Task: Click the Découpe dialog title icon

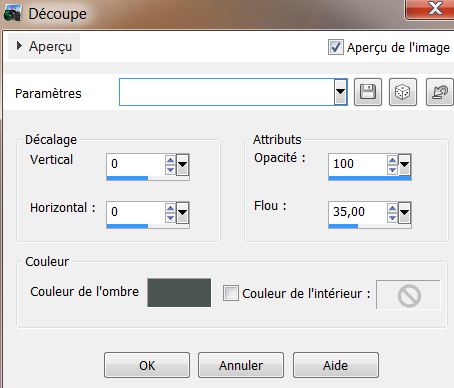Action: 12,13
